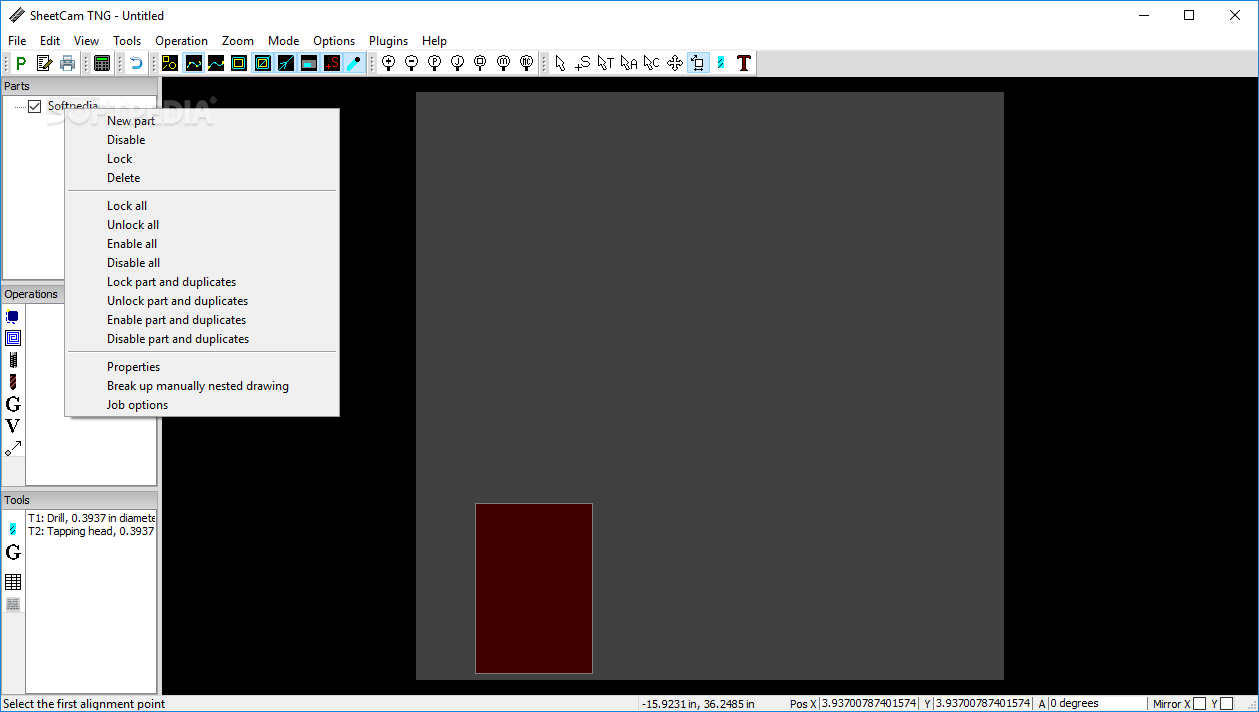Select the arrow-C edit mode icon

651,63
